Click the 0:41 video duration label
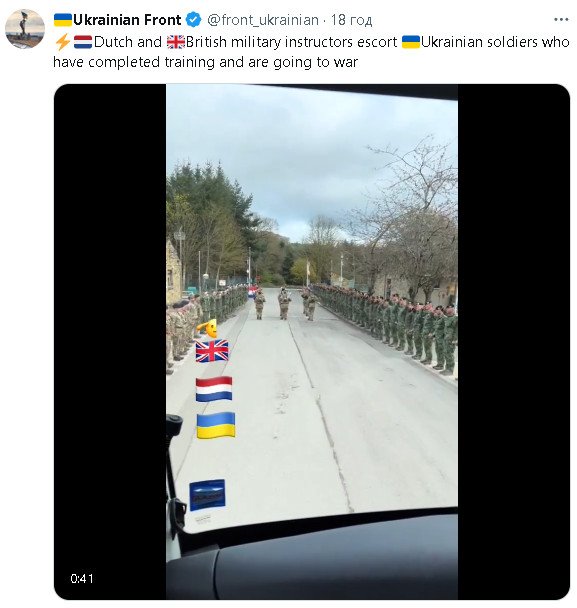Viewport: 577px width, 608px height. [x=82, y=579]
